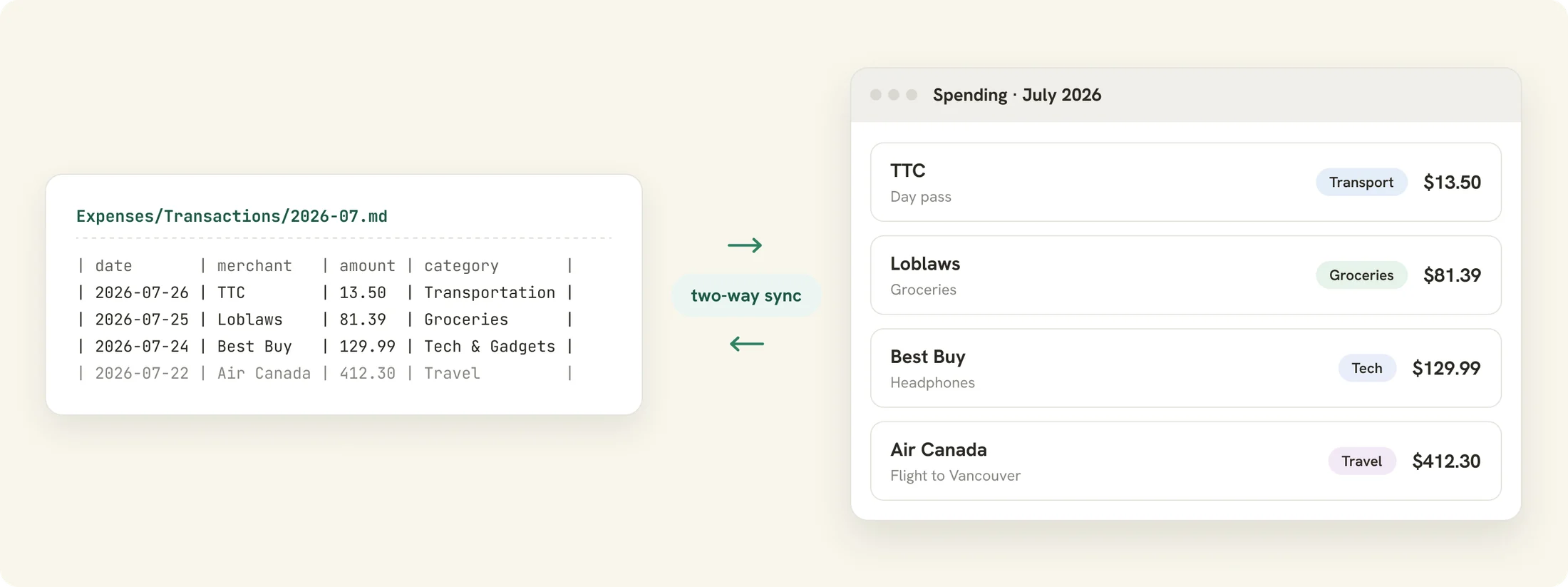
Task: Click the $412.30 amount
Action: [x=1446, y=461]
